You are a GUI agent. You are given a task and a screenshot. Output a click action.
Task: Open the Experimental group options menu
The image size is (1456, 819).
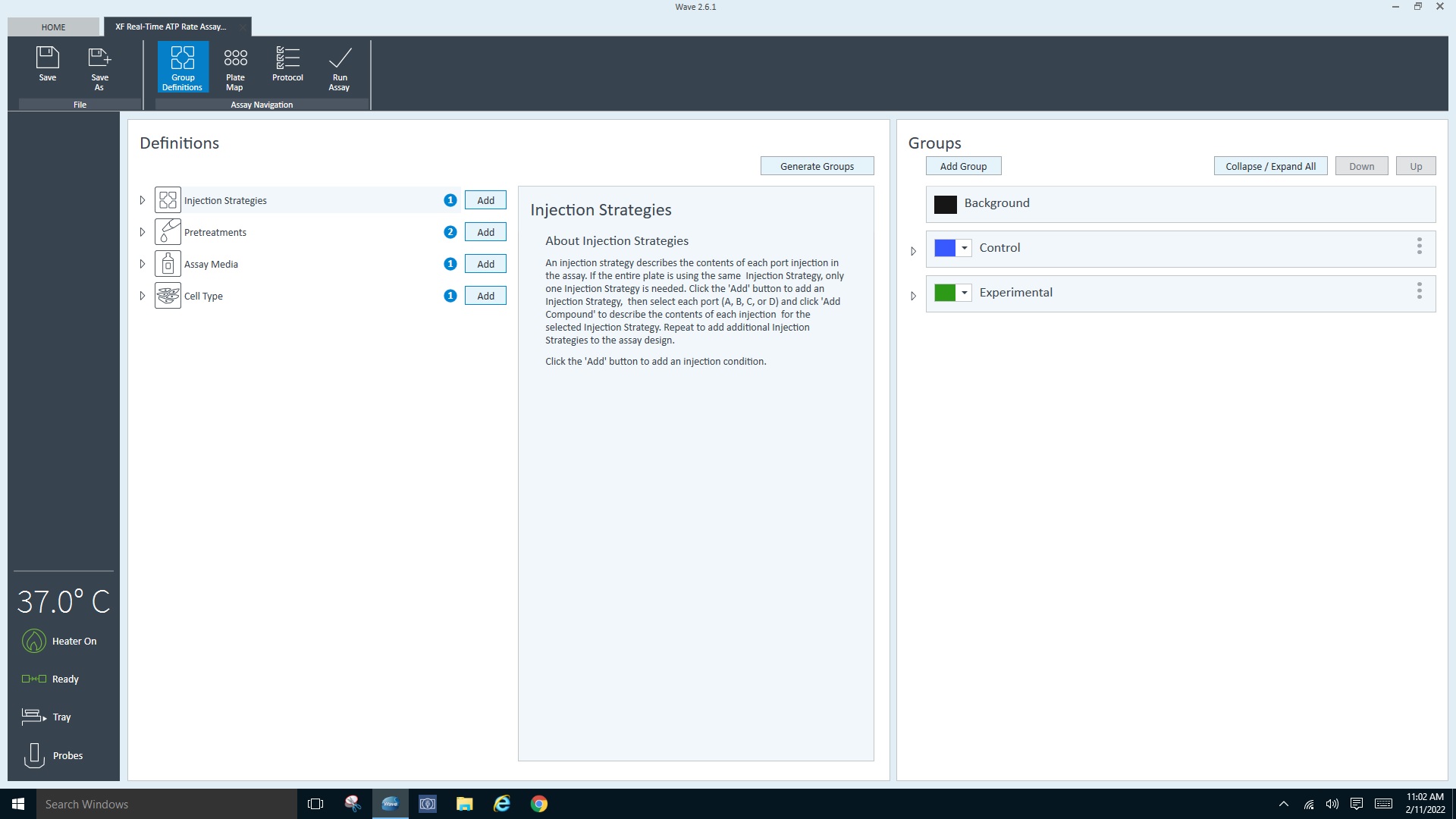1419,291
